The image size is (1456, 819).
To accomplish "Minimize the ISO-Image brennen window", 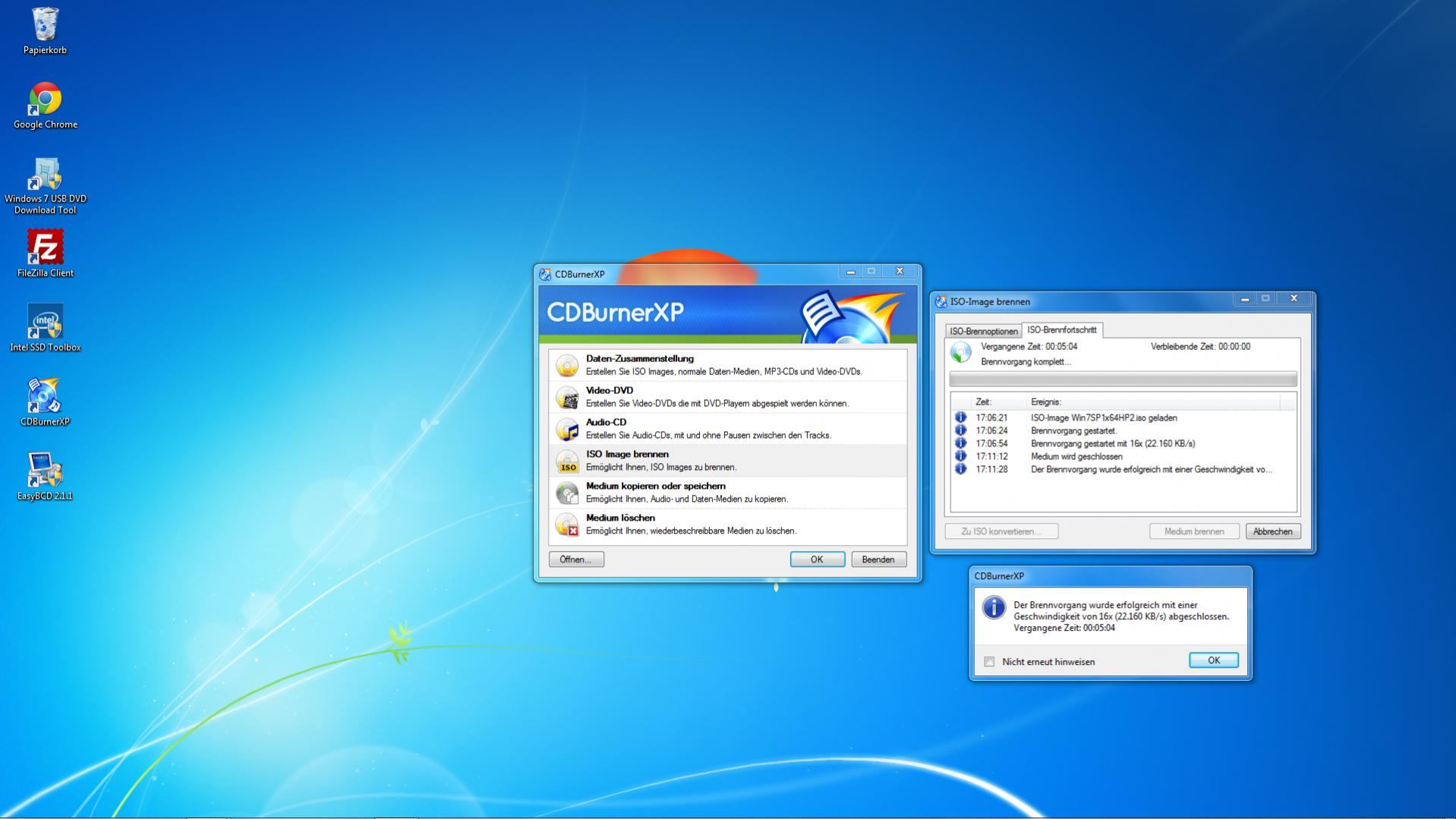I will tap(1245, 299).
